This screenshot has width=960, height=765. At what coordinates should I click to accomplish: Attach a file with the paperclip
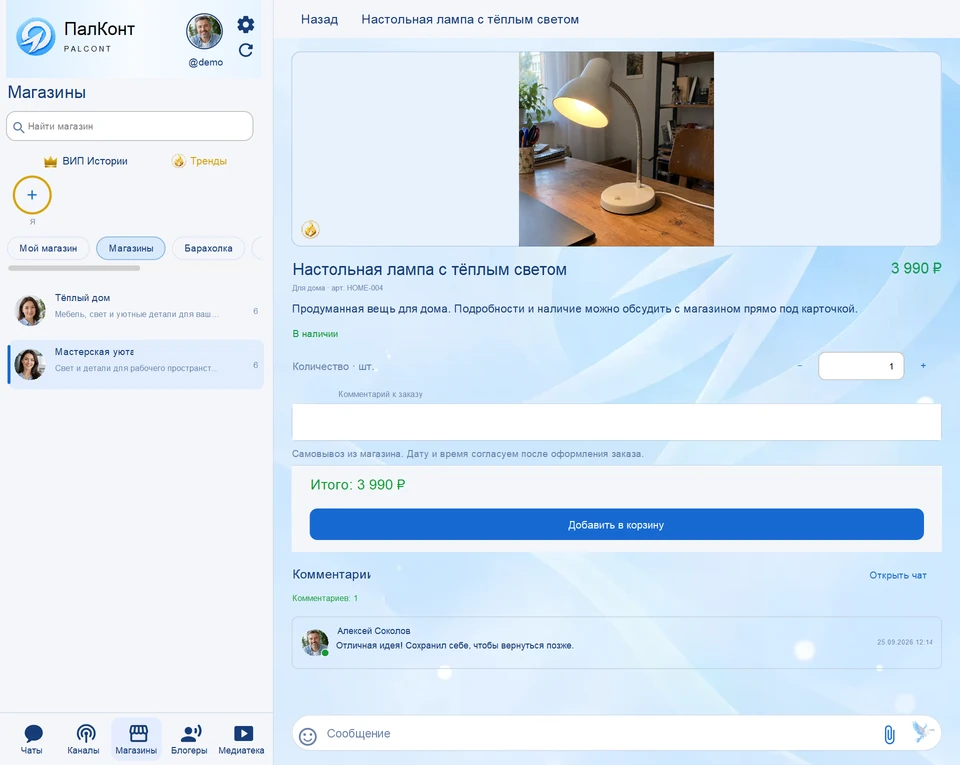coord(890,734)
